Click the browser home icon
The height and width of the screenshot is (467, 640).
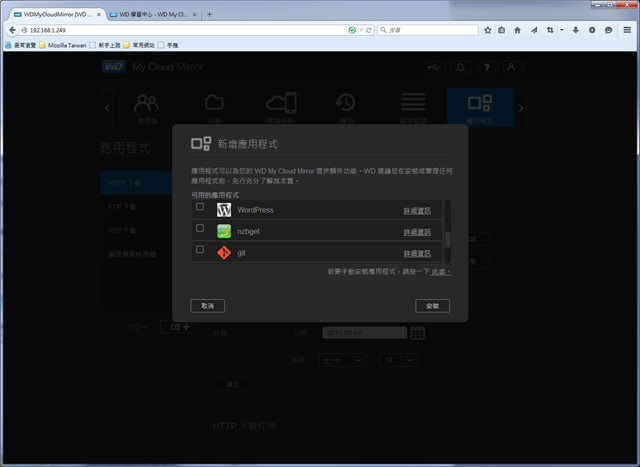click(517, 30)
